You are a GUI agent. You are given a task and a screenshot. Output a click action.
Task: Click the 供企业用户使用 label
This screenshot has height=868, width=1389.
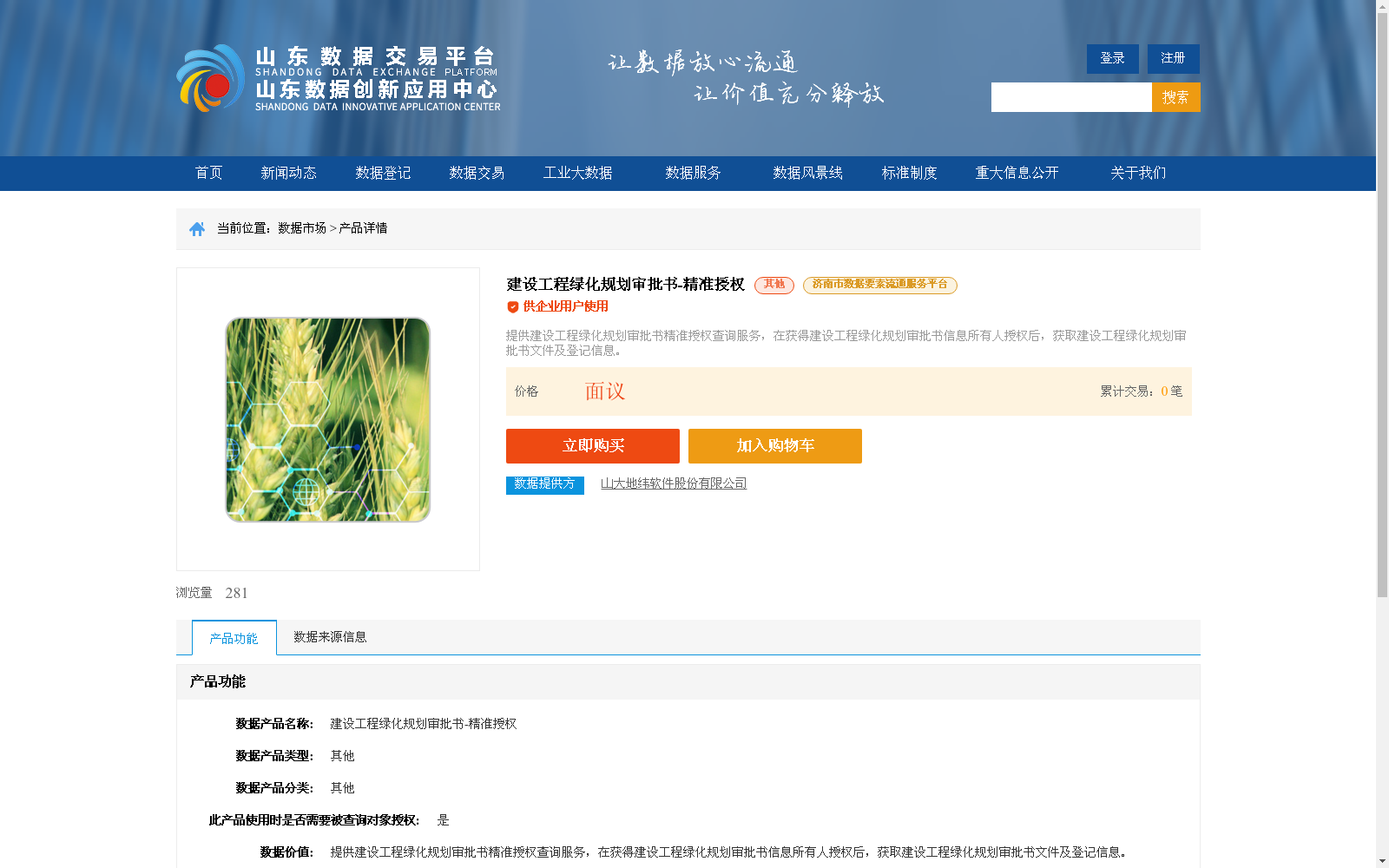click(x=565, y=306)
